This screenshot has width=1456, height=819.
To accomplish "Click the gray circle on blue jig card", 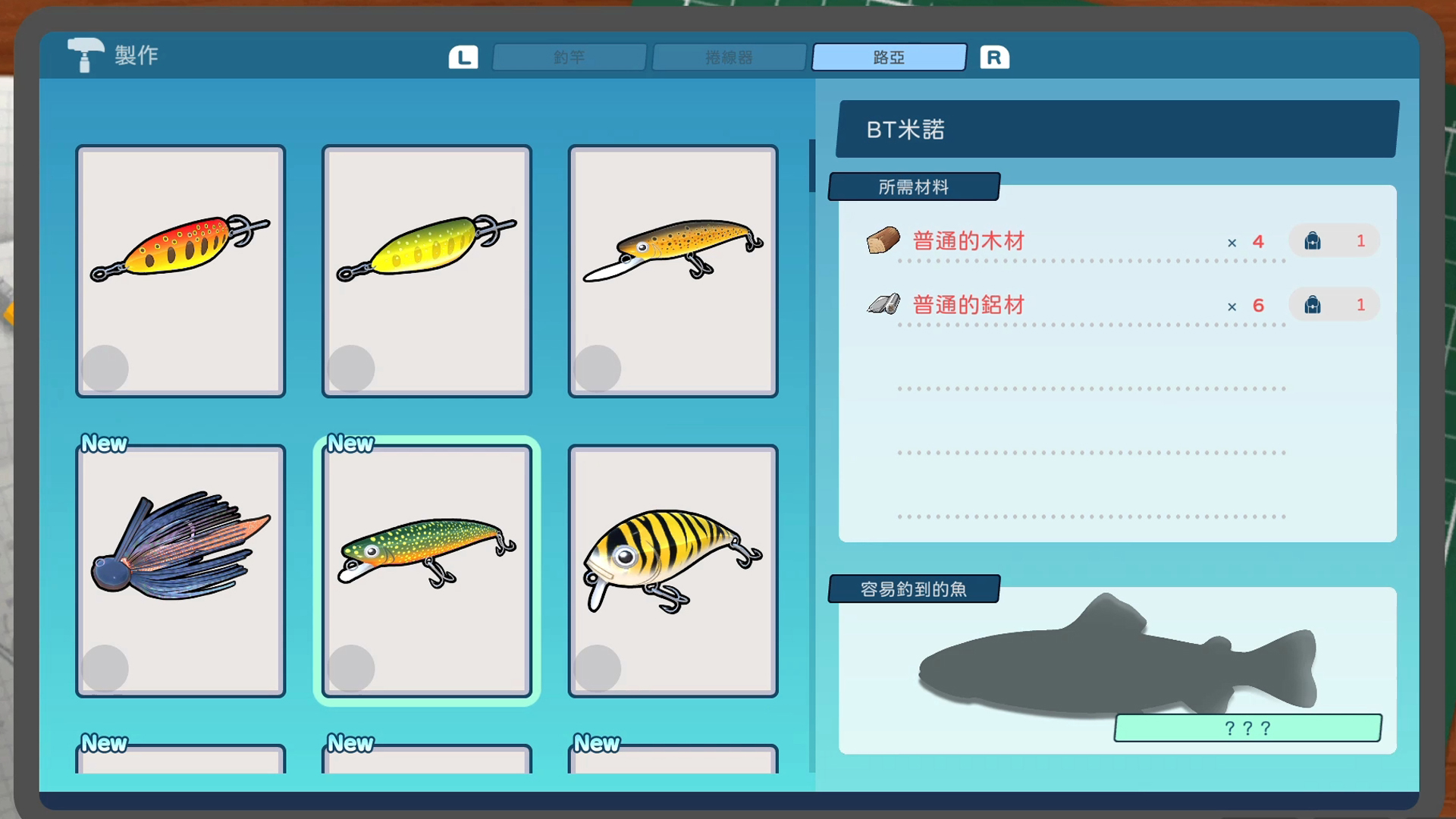I will point(105,668).
